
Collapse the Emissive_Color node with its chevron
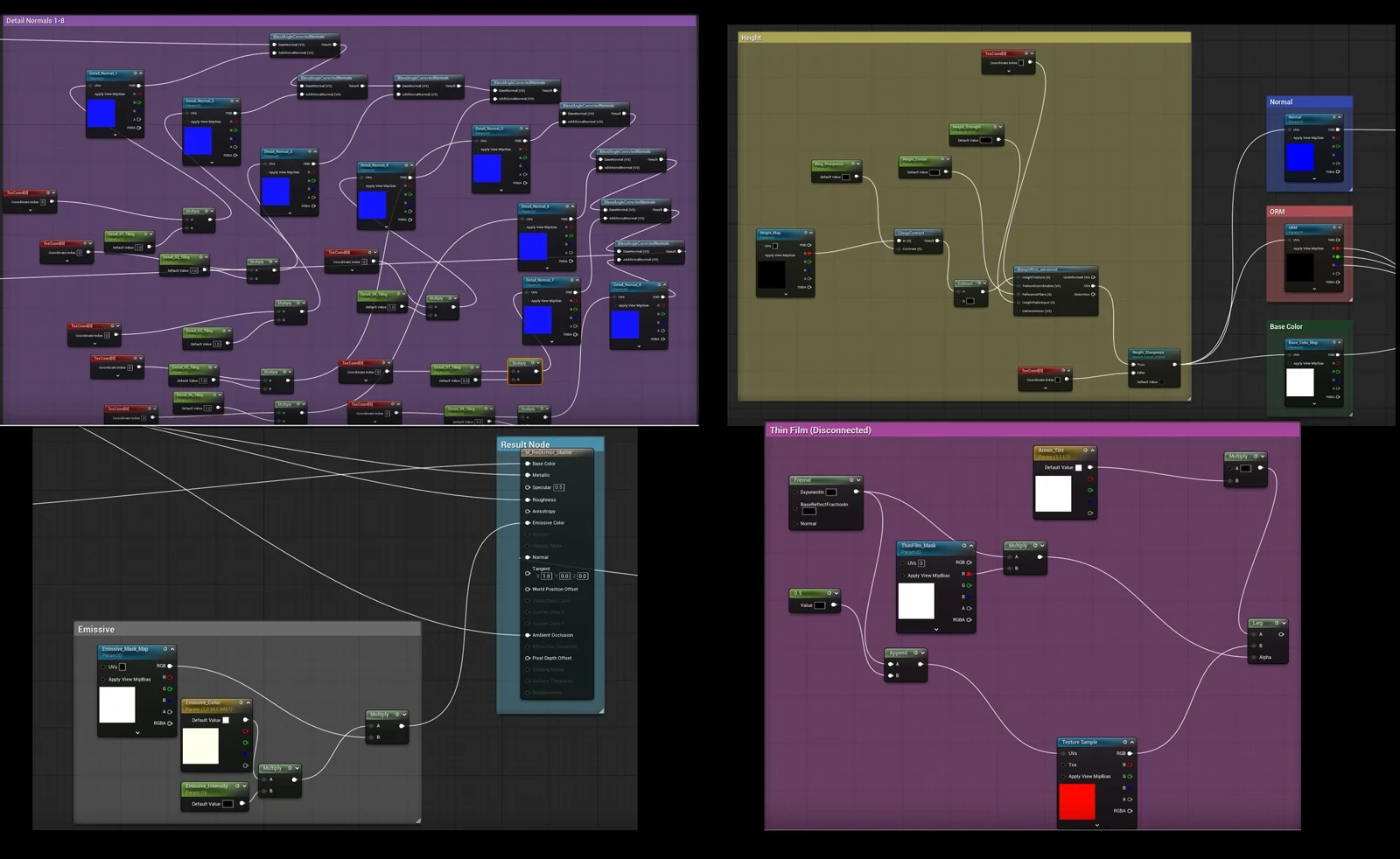248,702
